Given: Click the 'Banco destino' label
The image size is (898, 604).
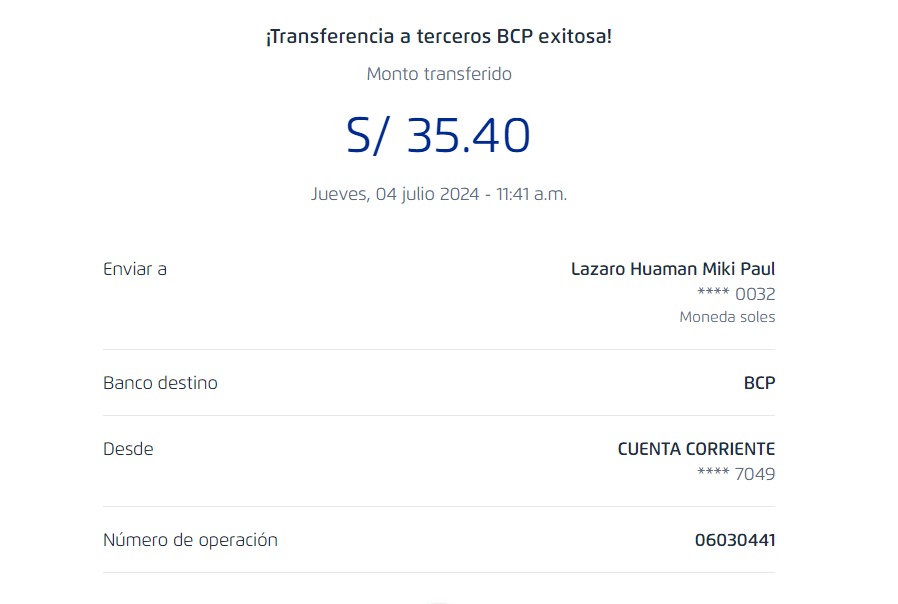Looking at the screenshot, I should tap(160, 383).
